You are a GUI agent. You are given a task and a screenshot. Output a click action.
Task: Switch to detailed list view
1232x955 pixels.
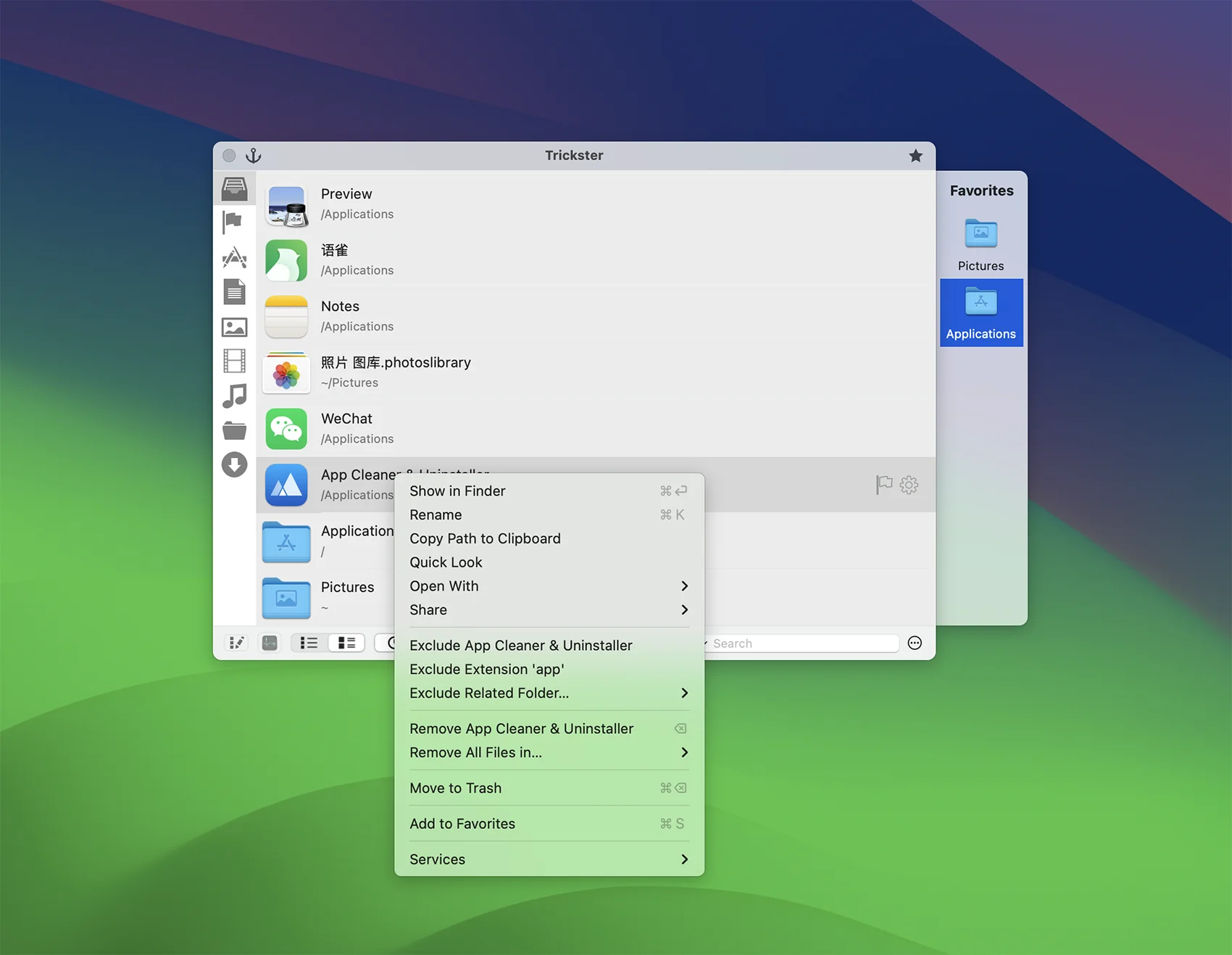(346, 643)
